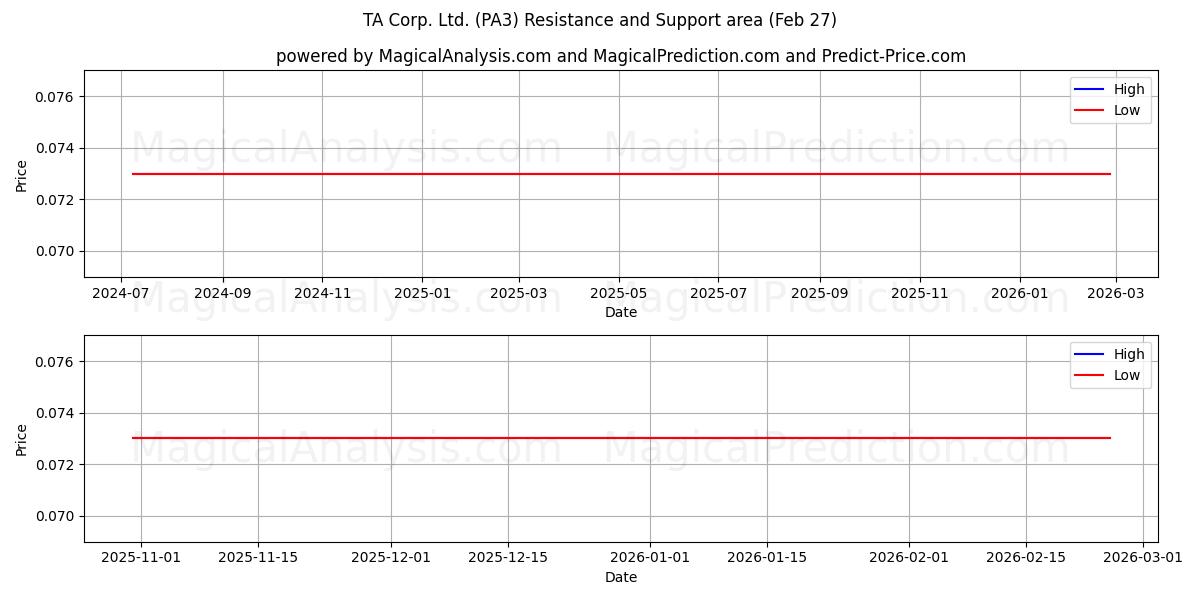The image size is (1200, 600).
Task: Click the '0.070' y-axis tick on the bottom chart
Action: coord(57,516)
